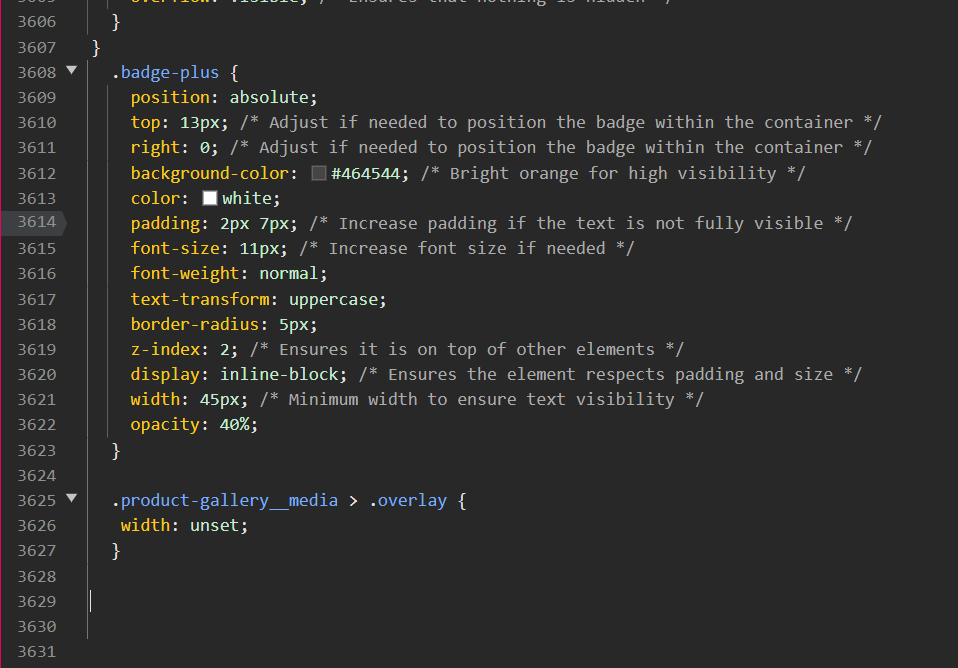Click line number 3631 in gutter

coord(37,651)
